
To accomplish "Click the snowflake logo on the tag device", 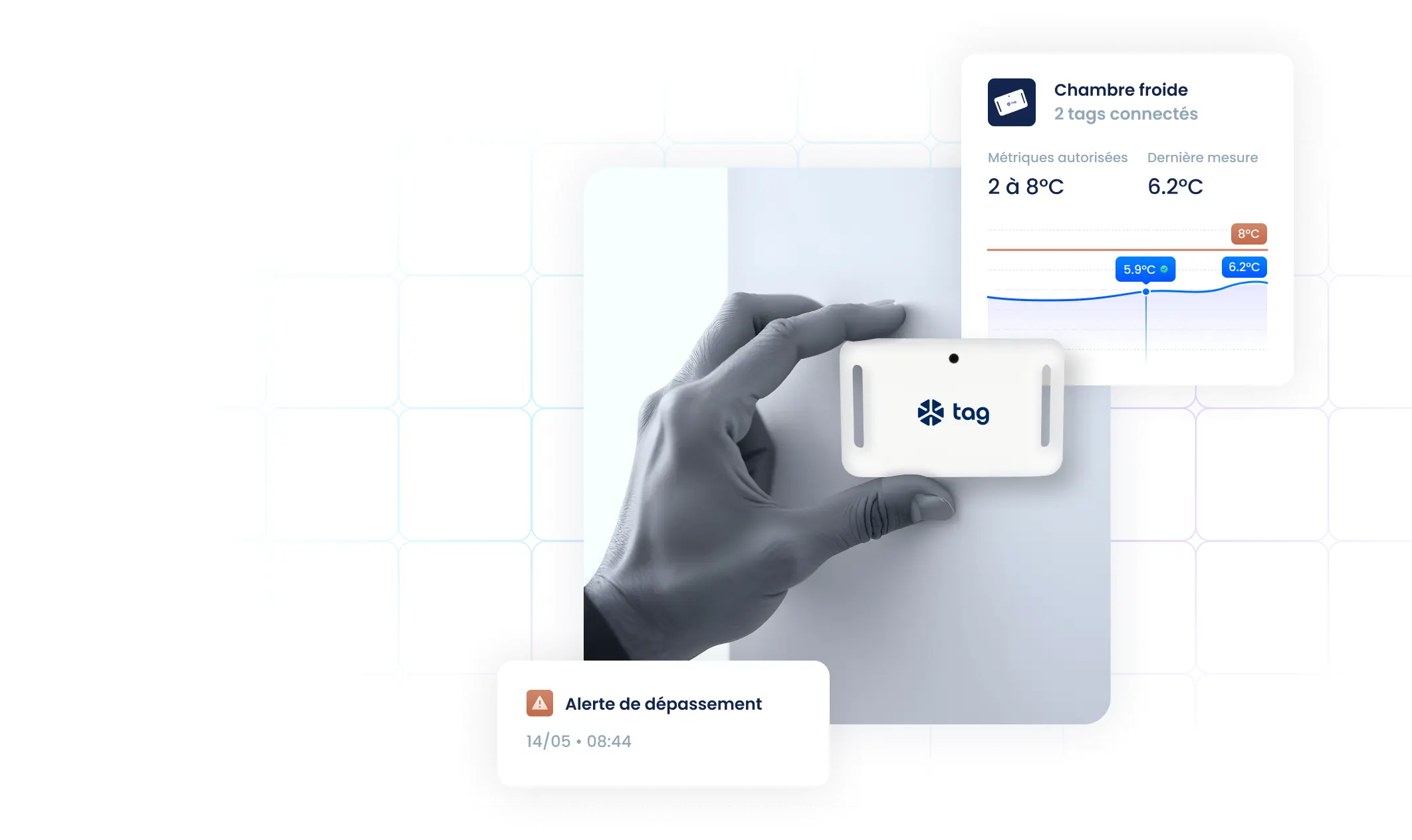I will 931,413.
